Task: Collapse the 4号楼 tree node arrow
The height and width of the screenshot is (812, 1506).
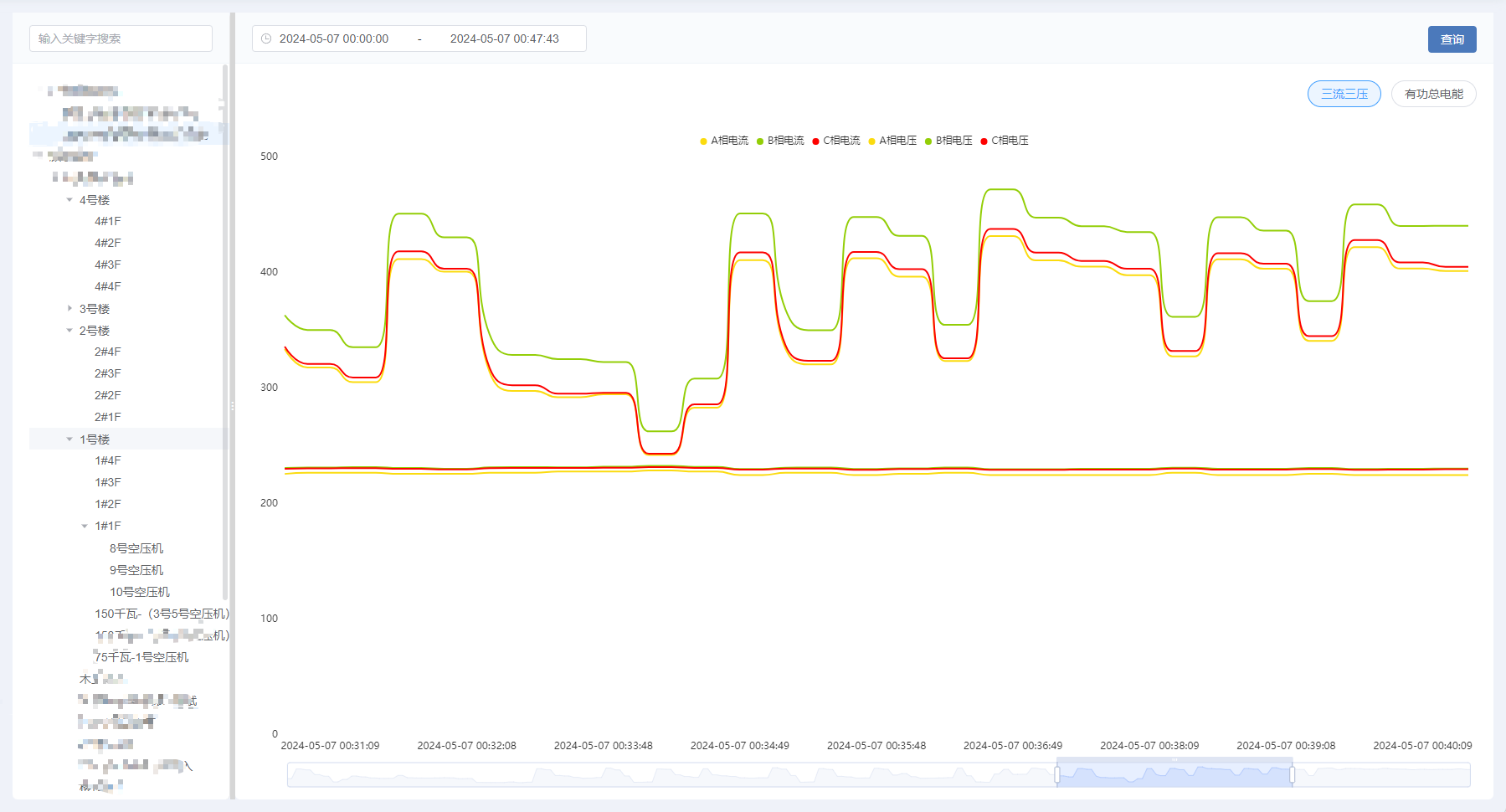Action: (x=69, y=200)
